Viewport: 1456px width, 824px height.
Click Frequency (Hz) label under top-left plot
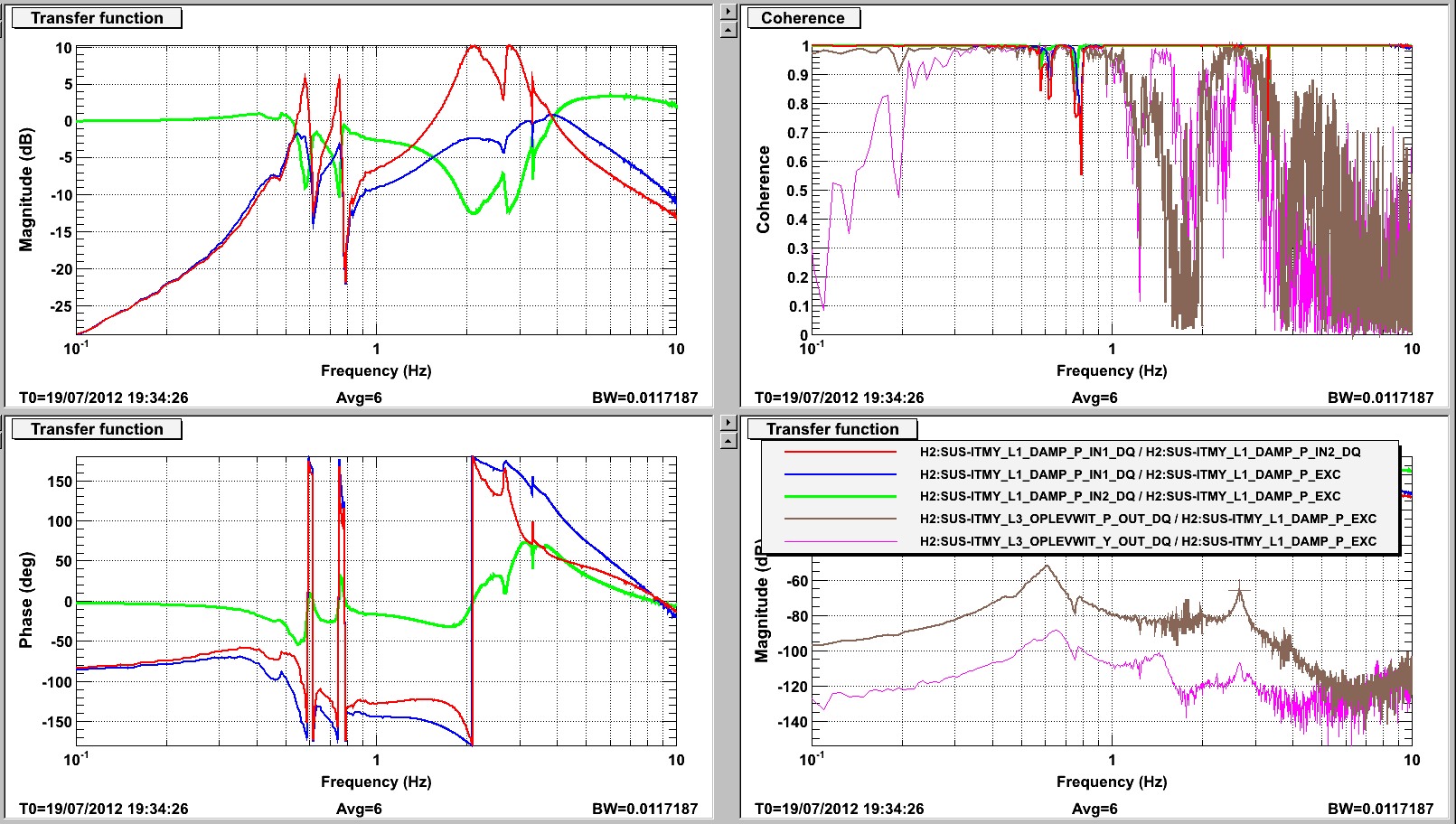pos(376,370)
